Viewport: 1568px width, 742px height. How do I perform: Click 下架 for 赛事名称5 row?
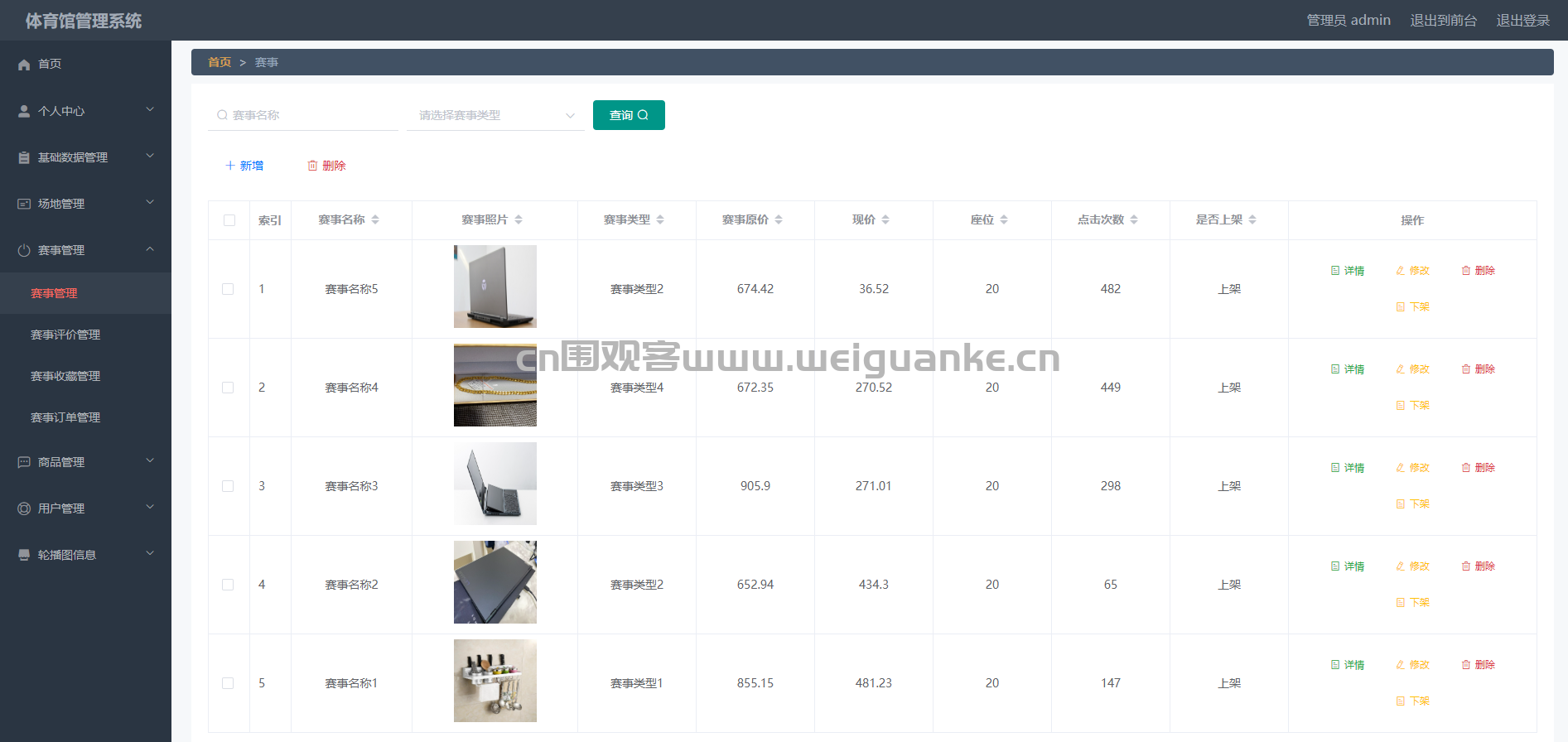(x=1412, y=307)
